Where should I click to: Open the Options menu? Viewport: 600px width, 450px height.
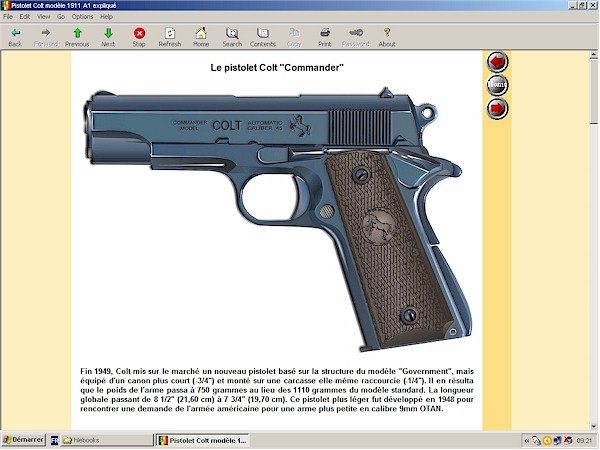point(82,16)
